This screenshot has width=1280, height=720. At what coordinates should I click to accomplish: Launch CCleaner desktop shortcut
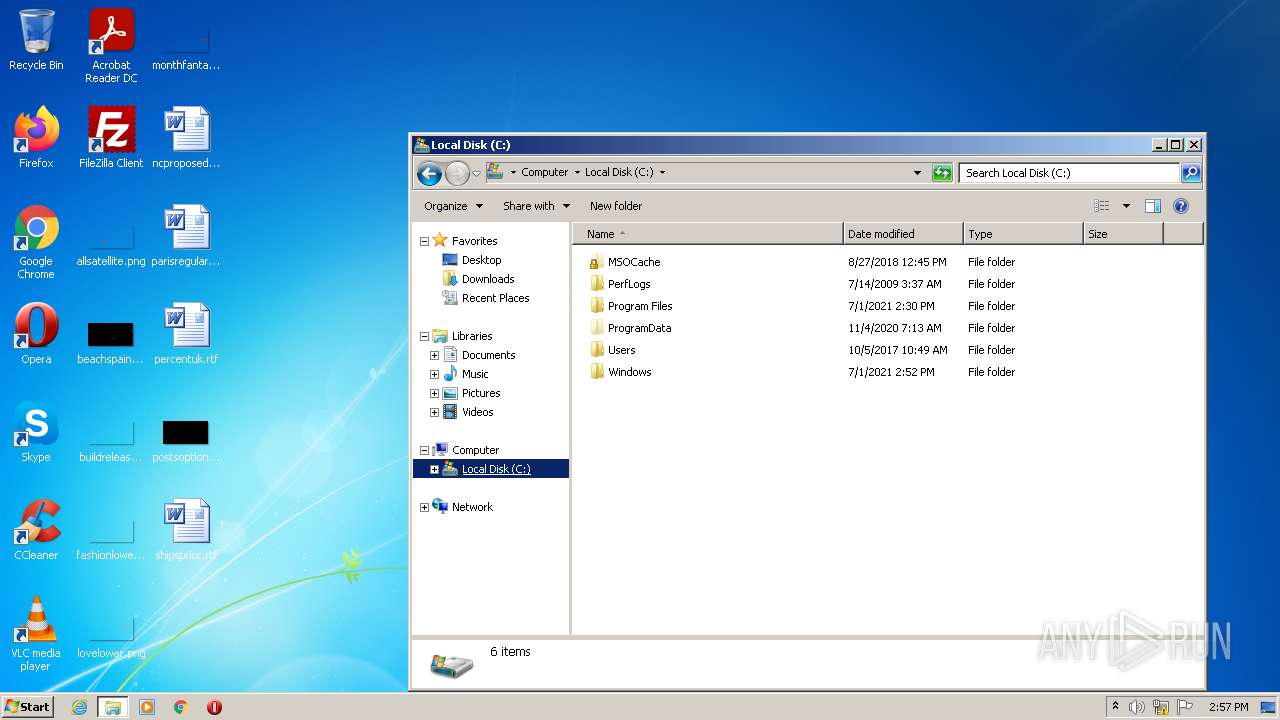click(36, 530)
